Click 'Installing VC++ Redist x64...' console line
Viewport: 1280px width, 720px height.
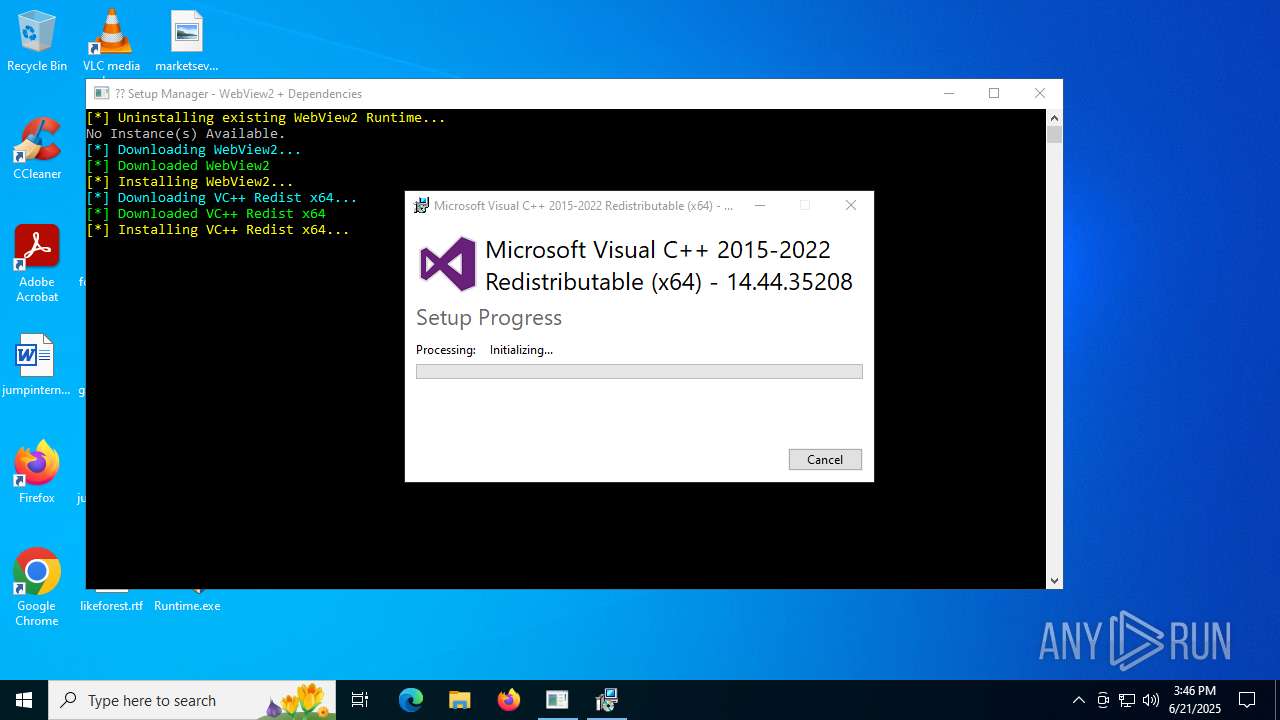coord(218,229)
